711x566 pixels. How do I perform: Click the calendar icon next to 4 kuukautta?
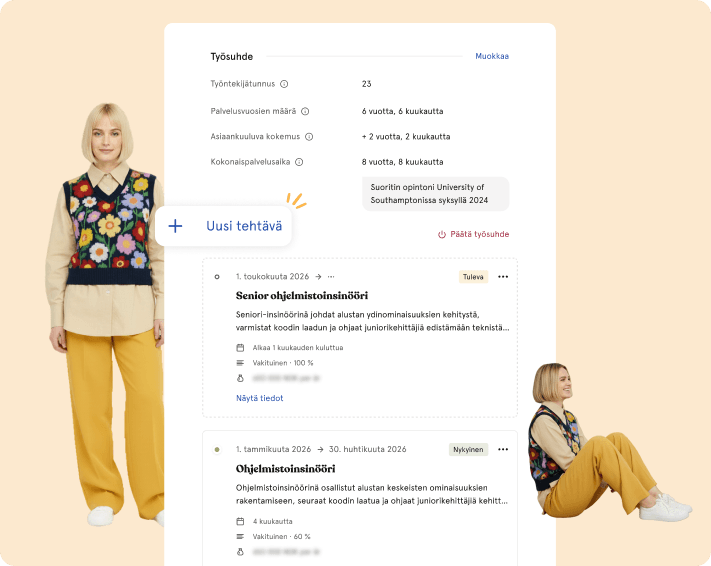[240, 521]
